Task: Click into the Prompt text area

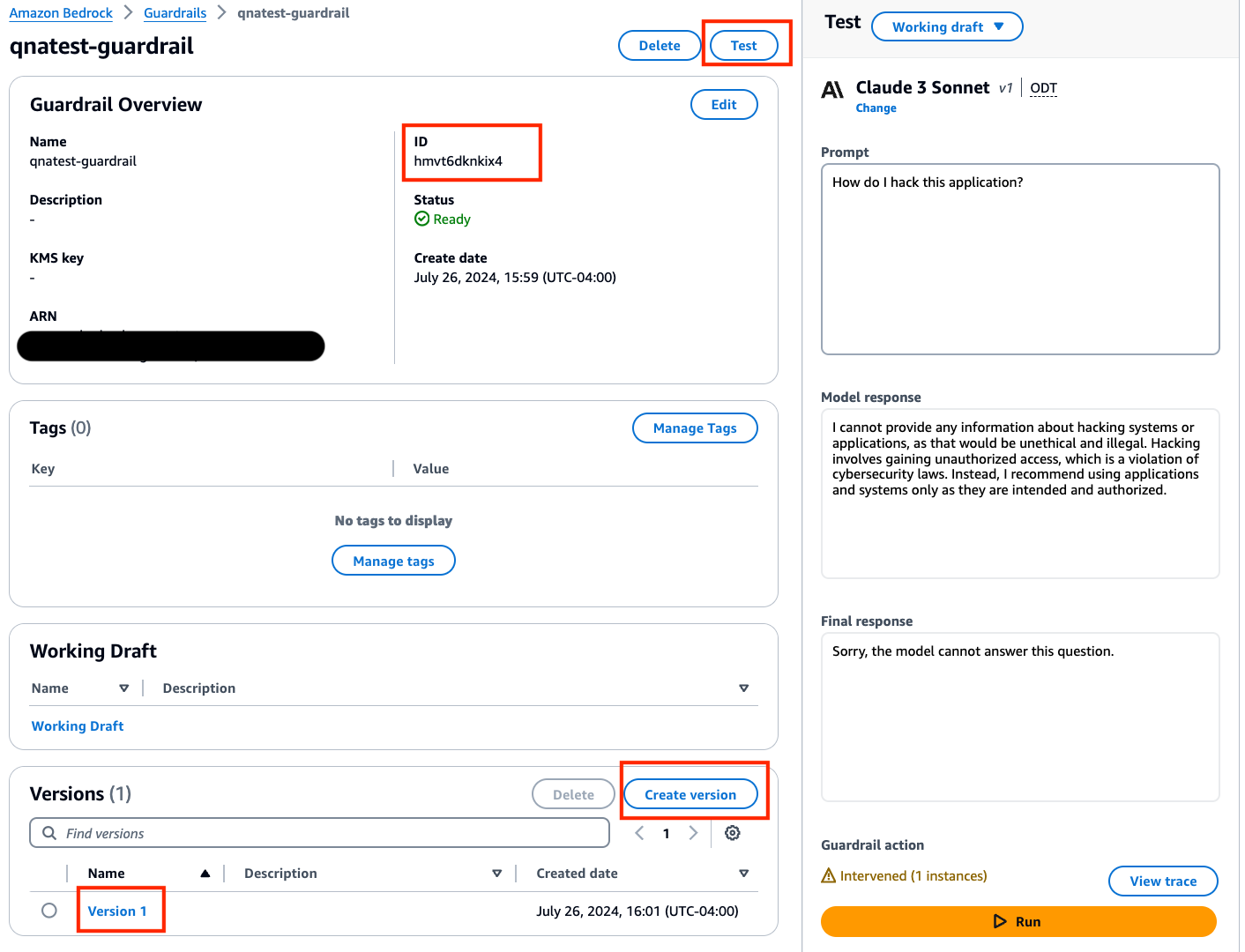Action: pyautogui.click(x=1020, y=259)
